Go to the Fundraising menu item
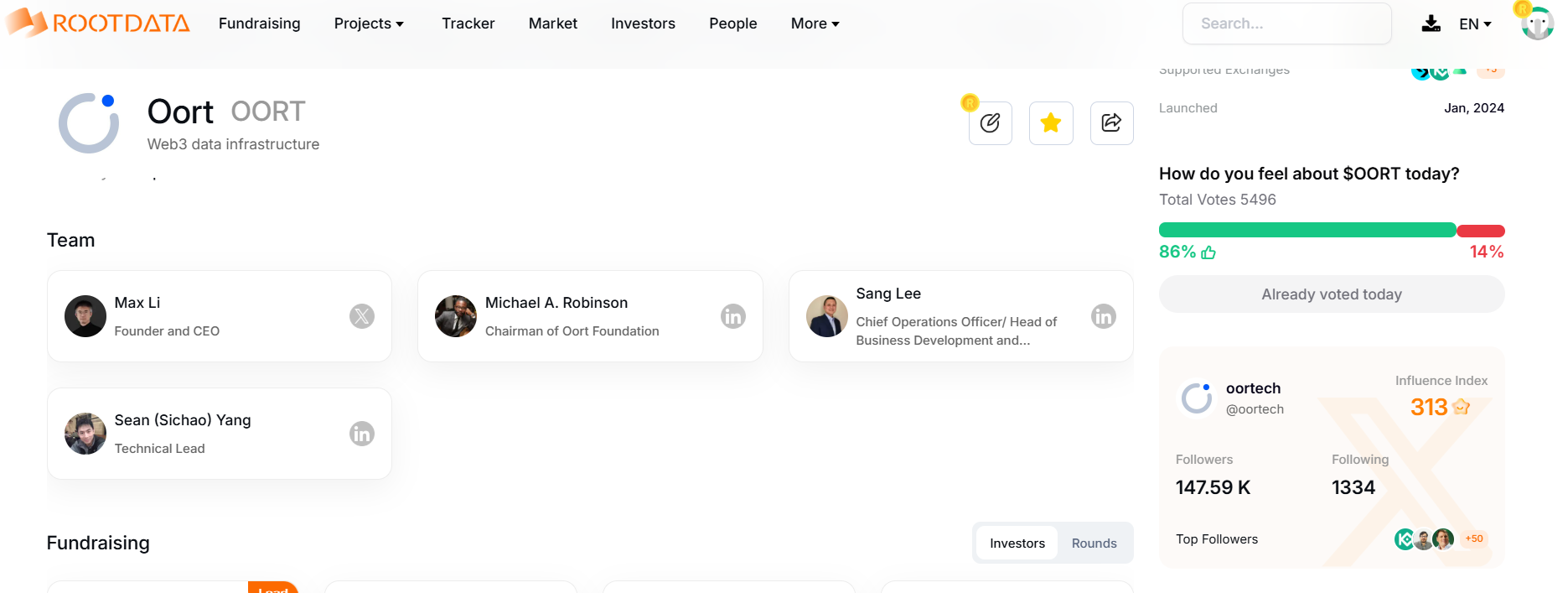 tap(259, 23)
